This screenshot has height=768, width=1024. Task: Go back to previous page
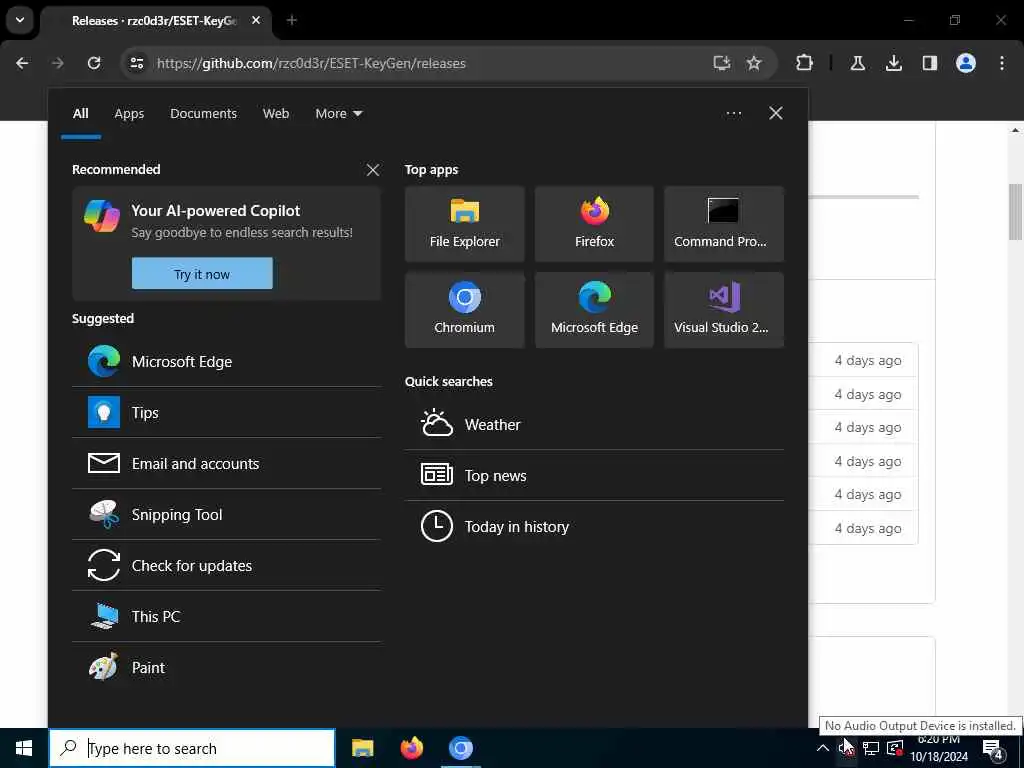pos(22,63)
